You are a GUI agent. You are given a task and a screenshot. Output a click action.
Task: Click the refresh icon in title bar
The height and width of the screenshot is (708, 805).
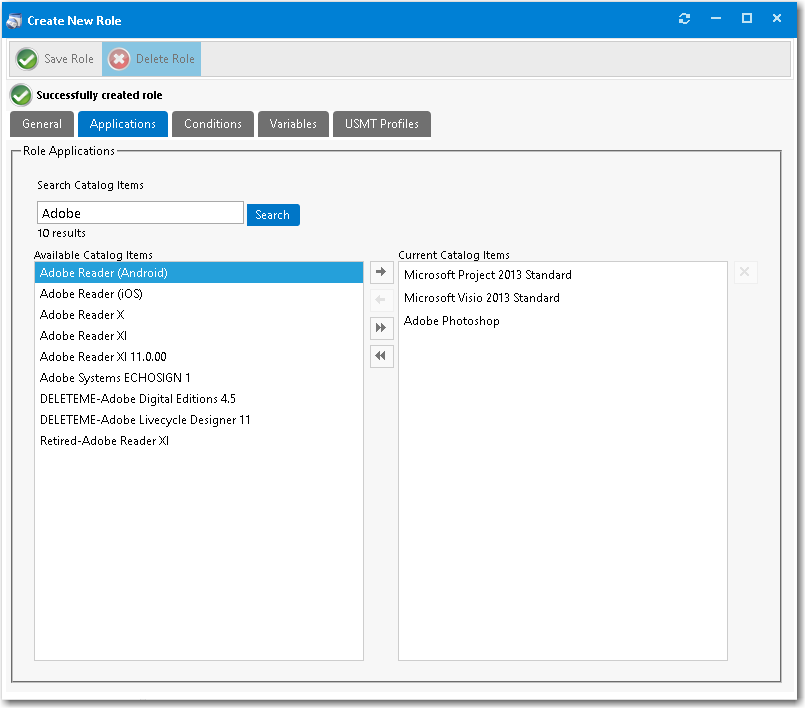684,19
